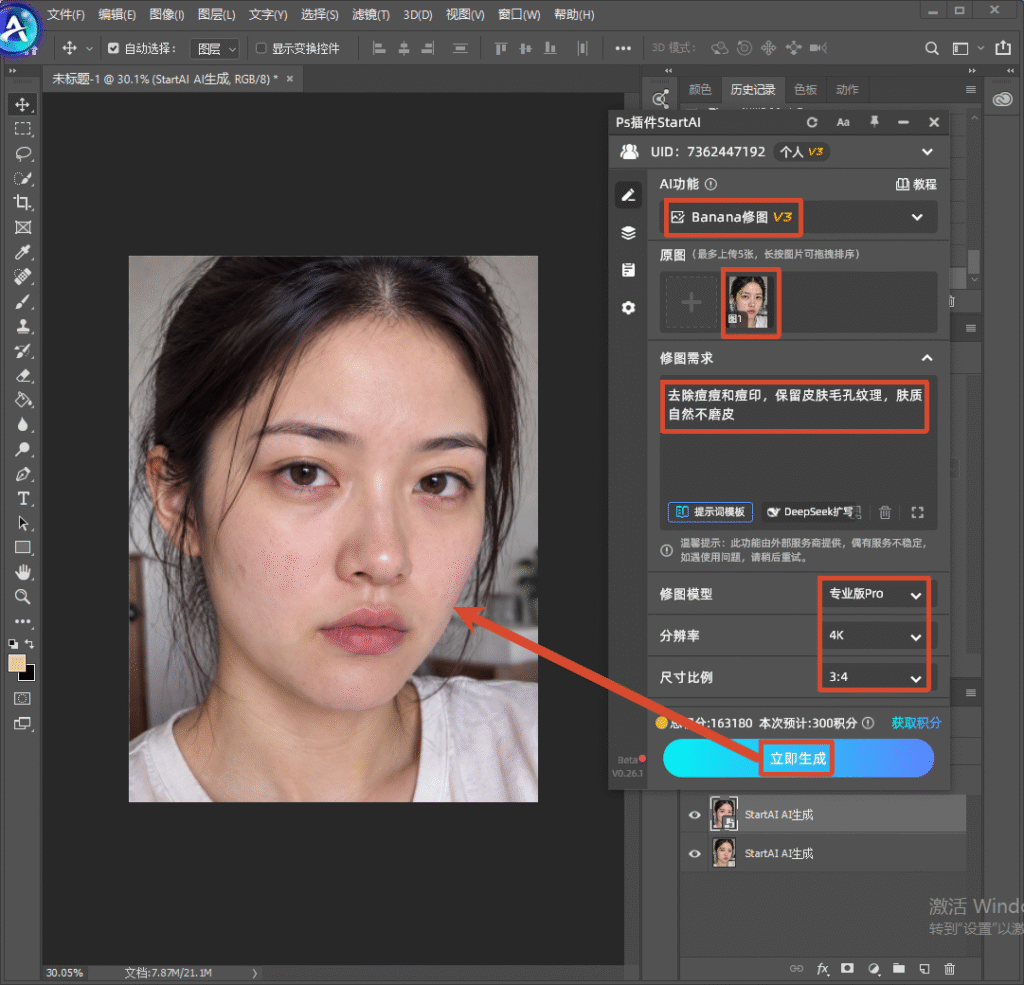Screen dimensions: 1024x985
Task: Collapse the 修图需求 section
Action: (x=927, y=358)
